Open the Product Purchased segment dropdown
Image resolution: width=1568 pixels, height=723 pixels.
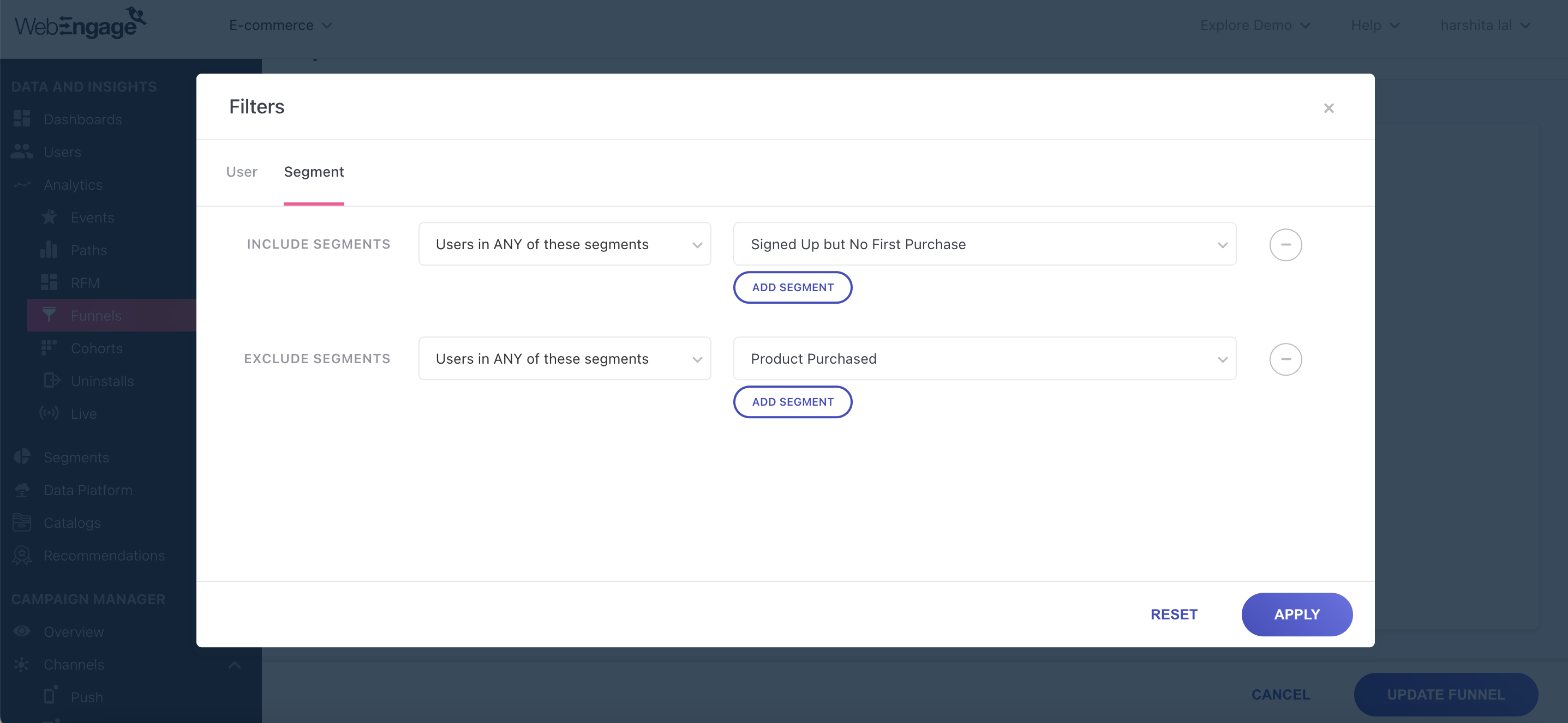tap(984, 359)
